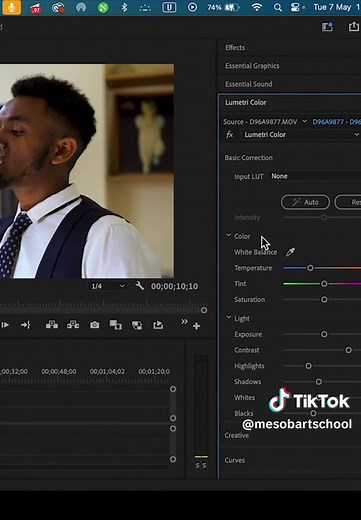
Task: Collapse the Light section chevron
Action: pyautogui.click(x=229, y=318)
